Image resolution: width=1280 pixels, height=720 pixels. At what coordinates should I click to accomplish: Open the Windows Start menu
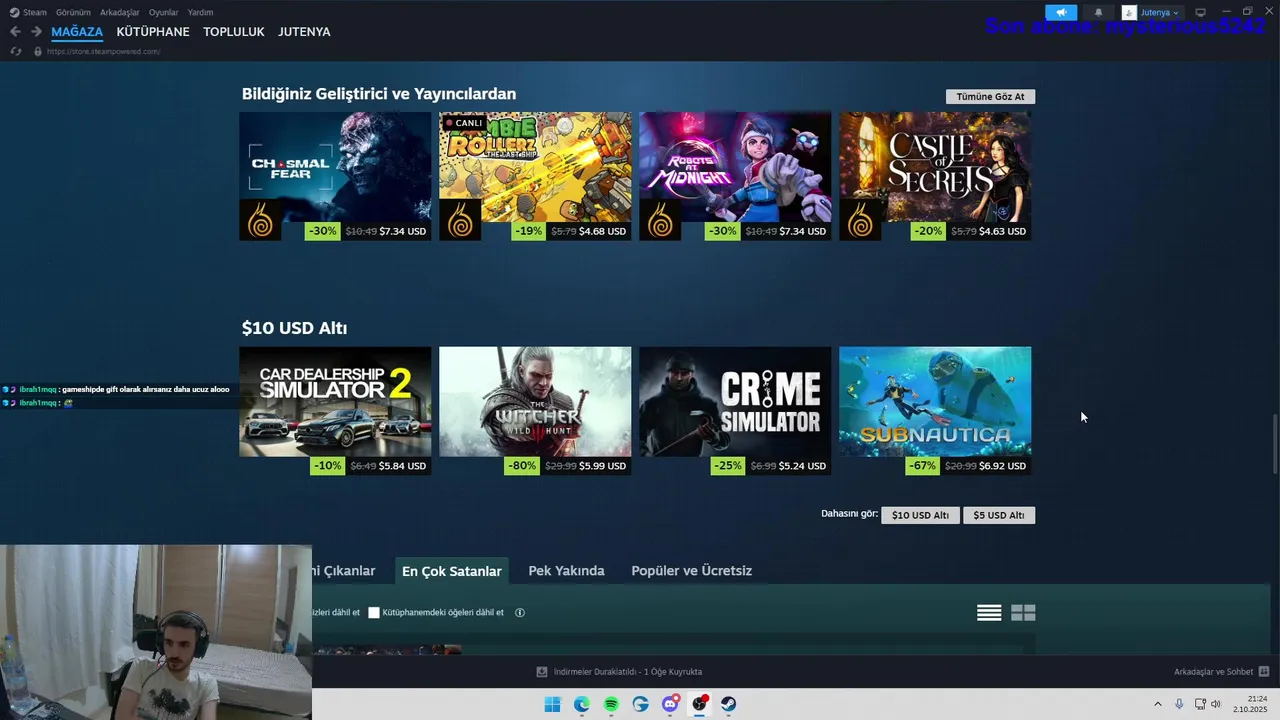coord(552,704)
